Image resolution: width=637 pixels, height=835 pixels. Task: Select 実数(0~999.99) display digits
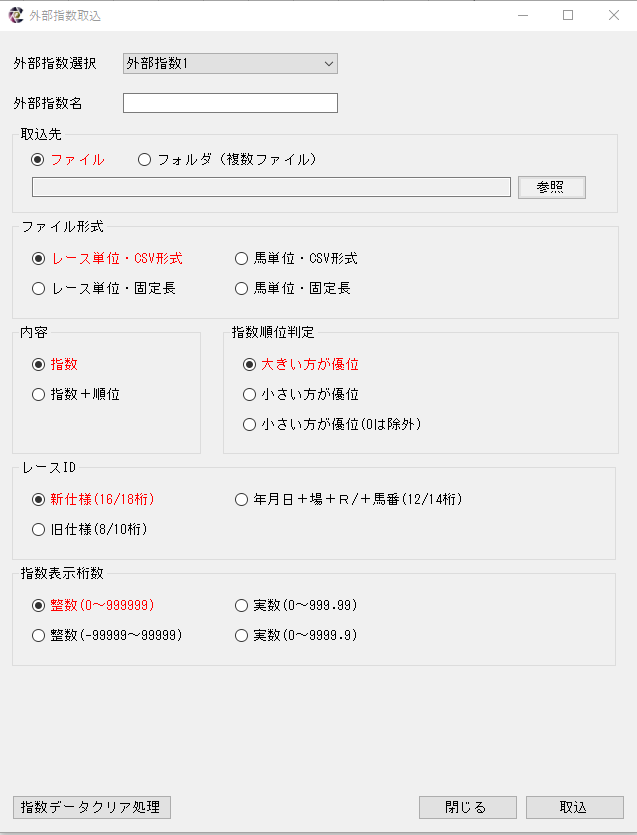[241, 605]
